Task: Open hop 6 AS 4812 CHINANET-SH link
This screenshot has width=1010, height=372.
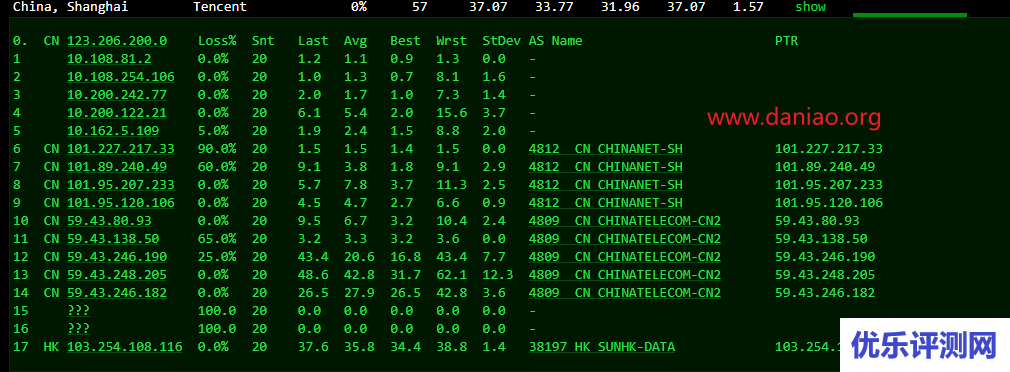Action: 606,149
